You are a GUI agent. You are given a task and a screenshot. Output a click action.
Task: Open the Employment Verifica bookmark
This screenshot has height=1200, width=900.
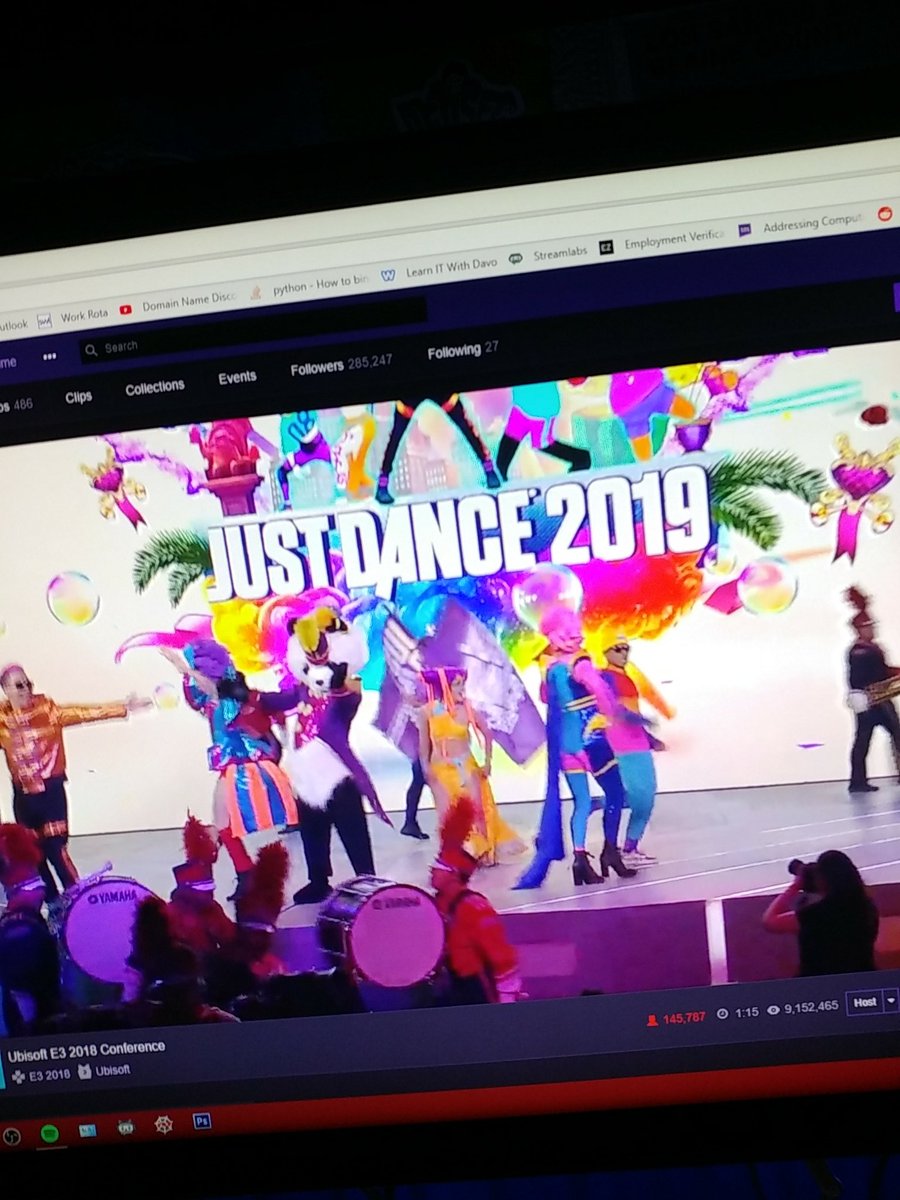[662, 242]
